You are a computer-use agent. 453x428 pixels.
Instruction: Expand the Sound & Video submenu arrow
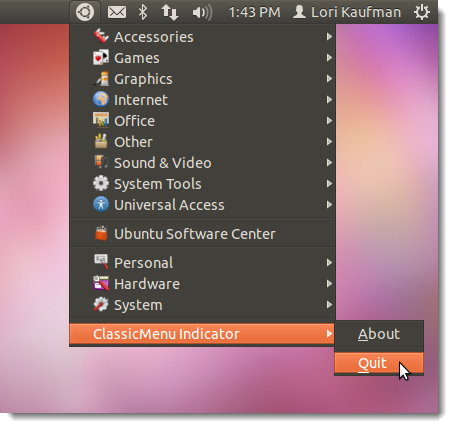[x=329, y=163]
